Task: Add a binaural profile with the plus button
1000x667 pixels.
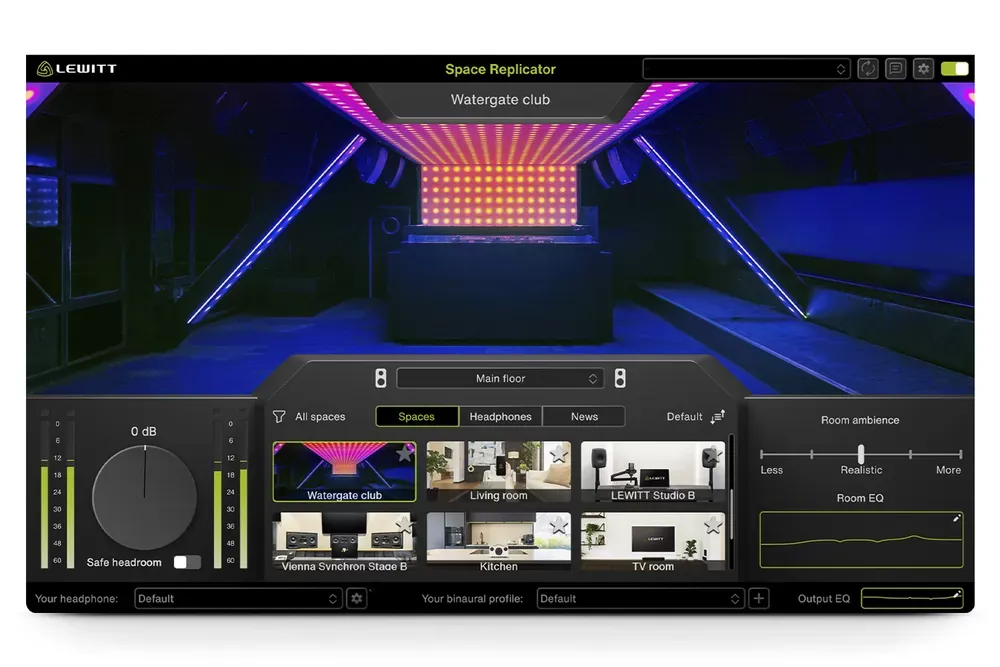Action: click(758, 598)
